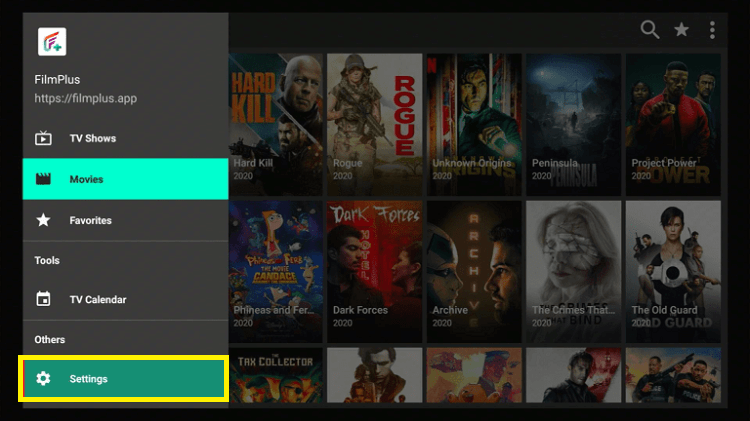Viewport: 750px width, 421px height.
Task: Select the TV Shows menu item
Action: point(125,138)
